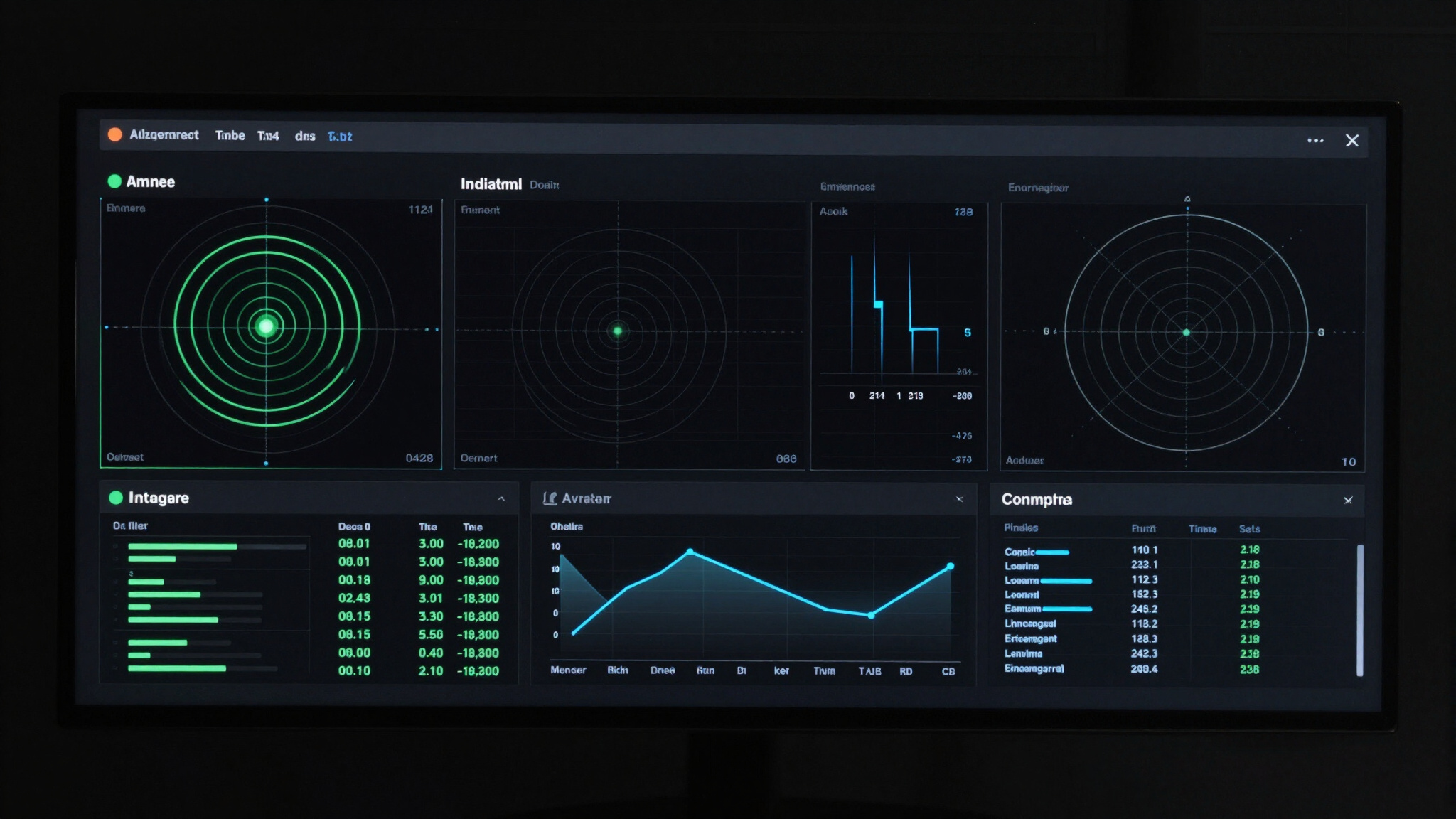Click the chart icon beside Avratarr

[x=550, y=498]
